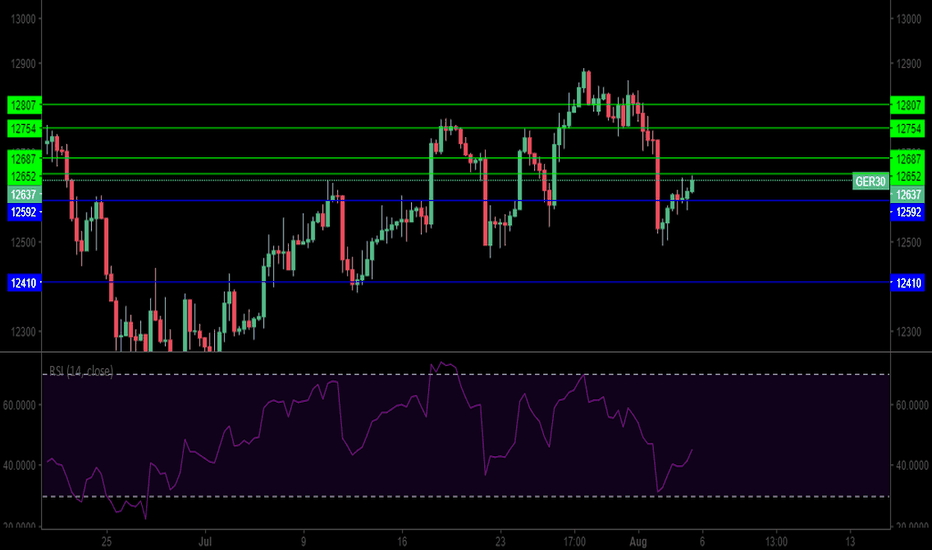Viewport: 932px width, 550px height.
Task: Select the green horizontal line at 12652
Action: (466, 174)
